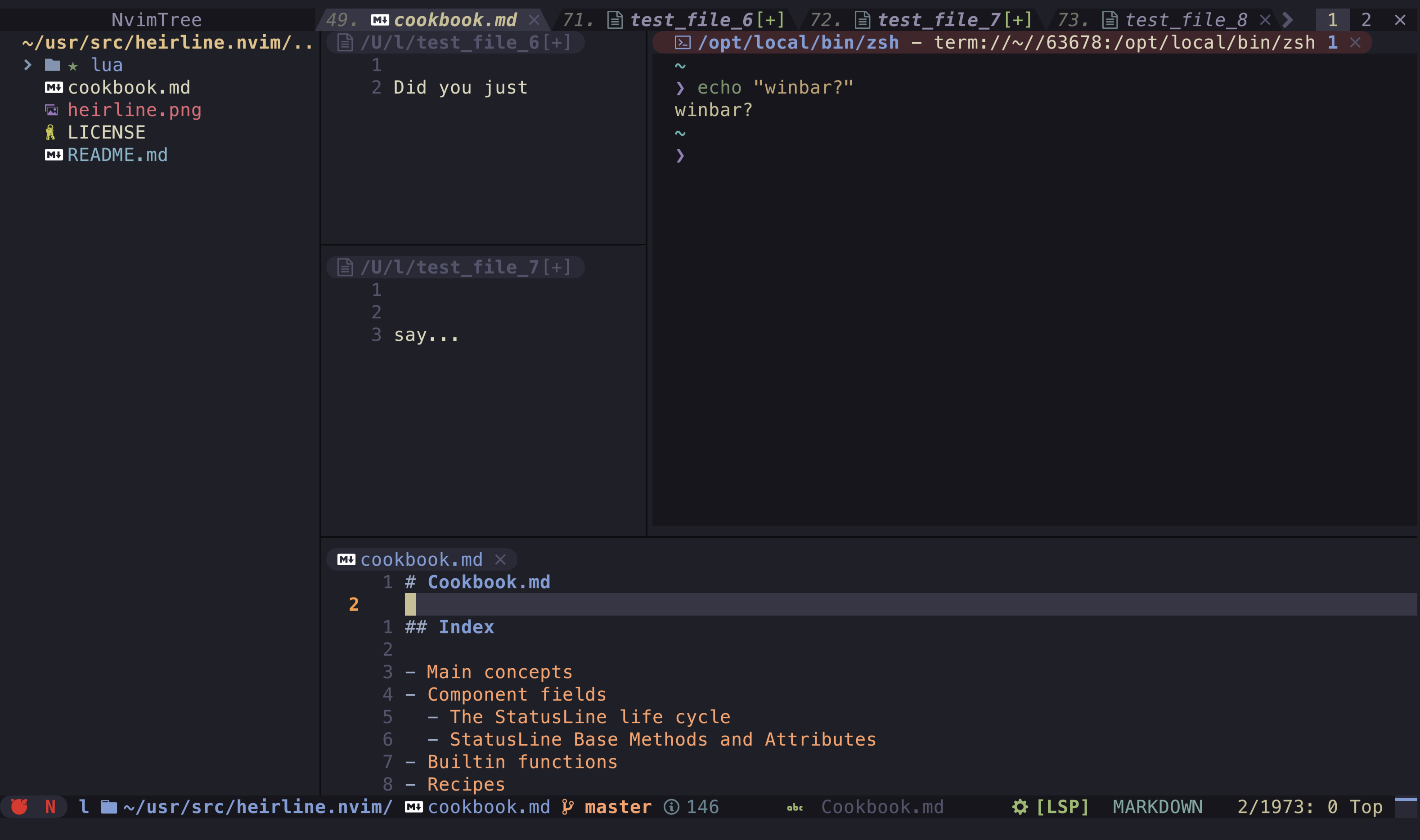The width and height of the screenshot is (1420, 840).
Task: Open README.md from the file tree
Action: (x=117, y=155)
